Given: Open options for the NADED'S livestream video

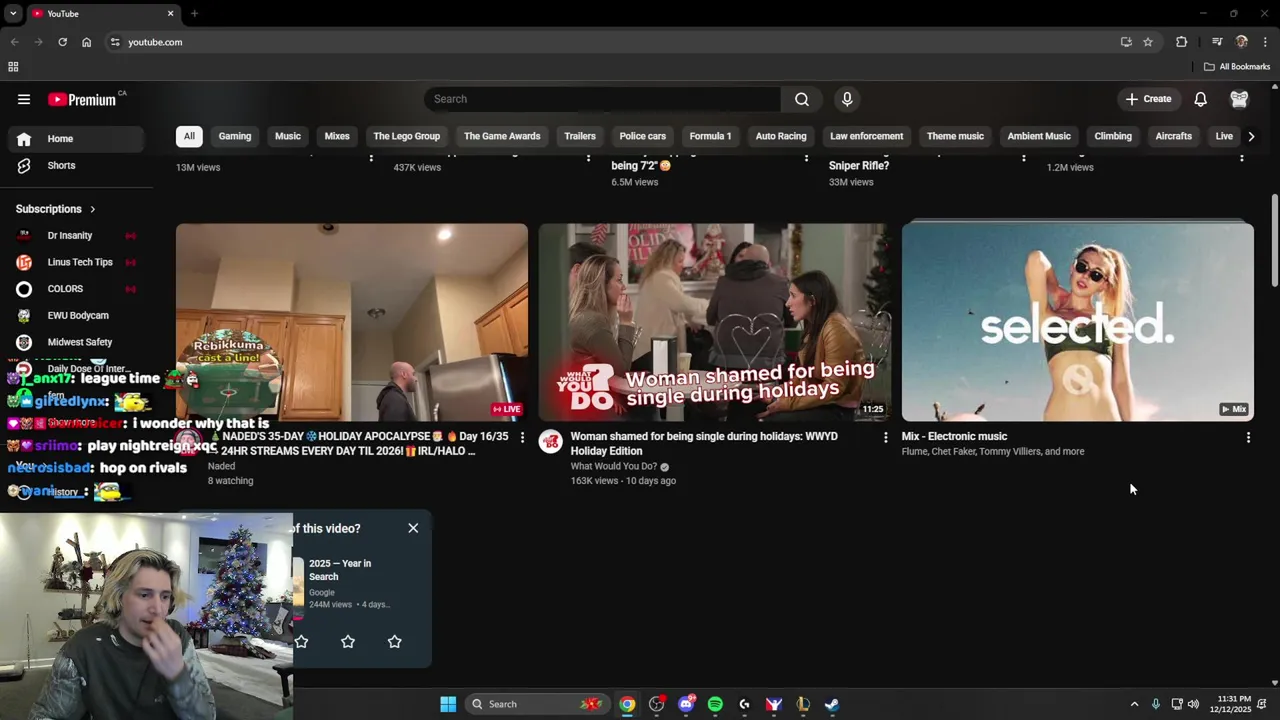Looking at the screenshot, I should (522, 438).
